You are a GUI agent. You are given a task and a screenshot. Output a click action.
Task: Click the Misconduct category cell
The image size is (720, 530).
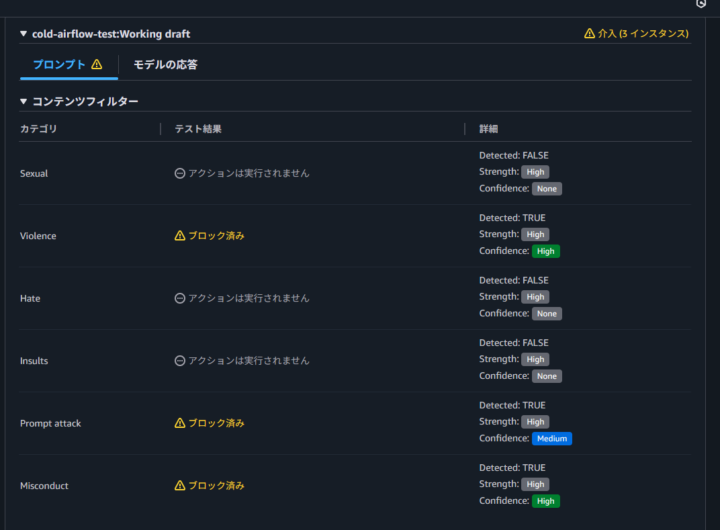point(44,485)
